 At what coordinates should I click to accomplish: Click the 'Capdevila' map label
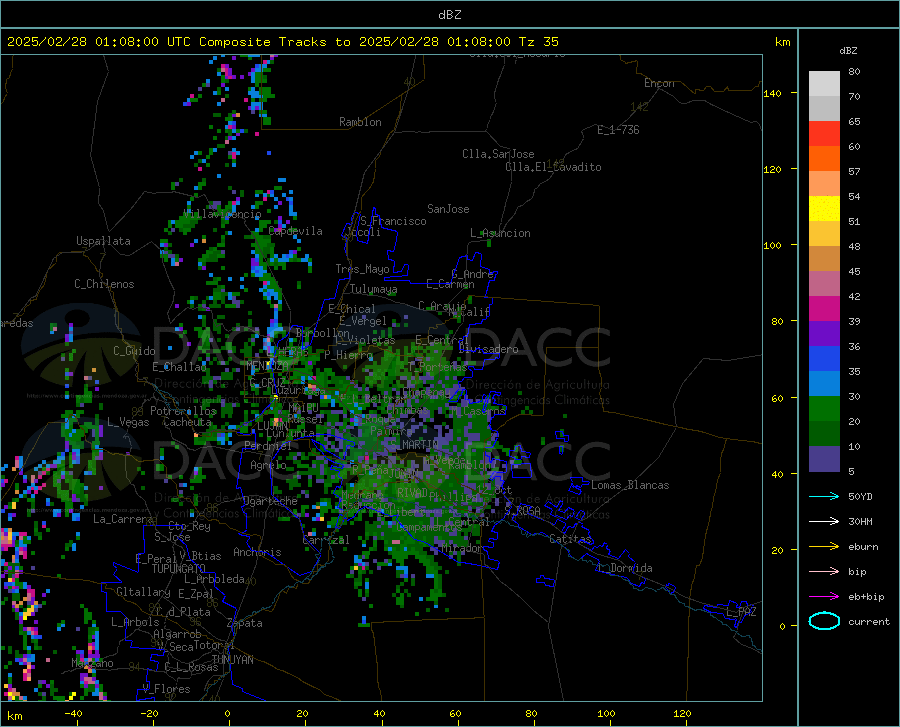coord(295,231)
